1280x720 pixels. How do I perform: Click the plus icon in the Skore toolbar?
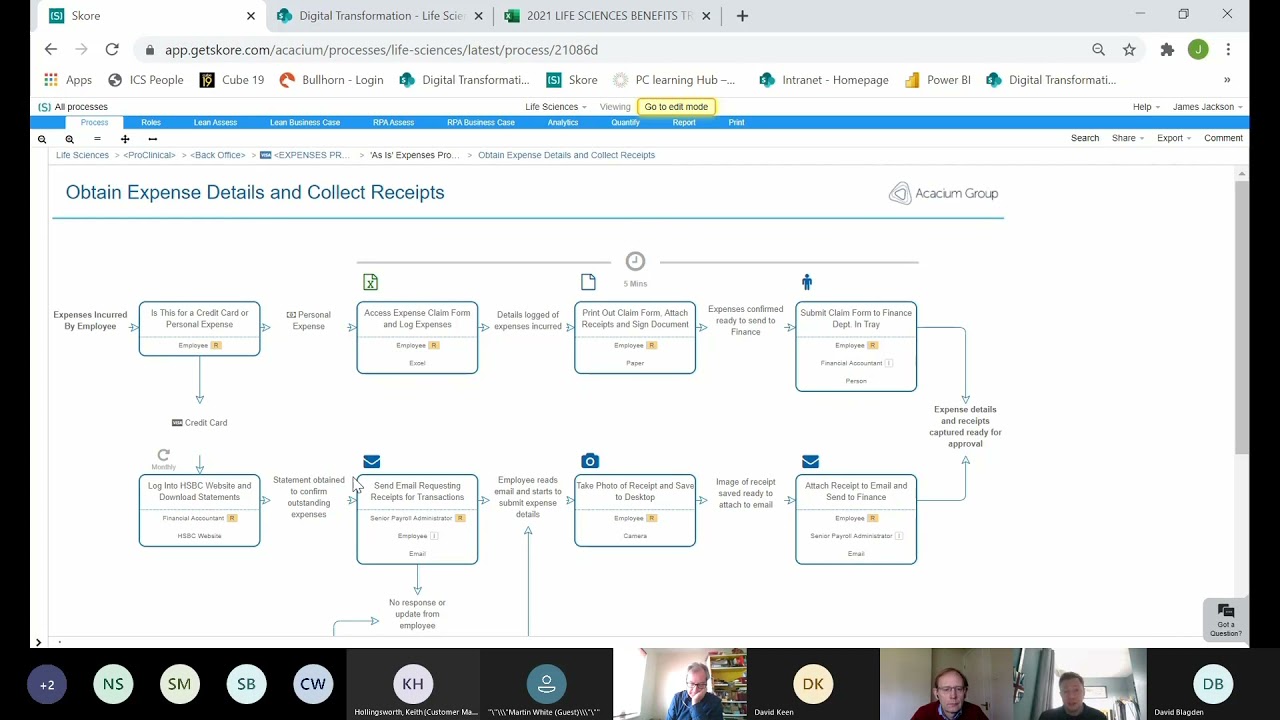coord(125,139)
